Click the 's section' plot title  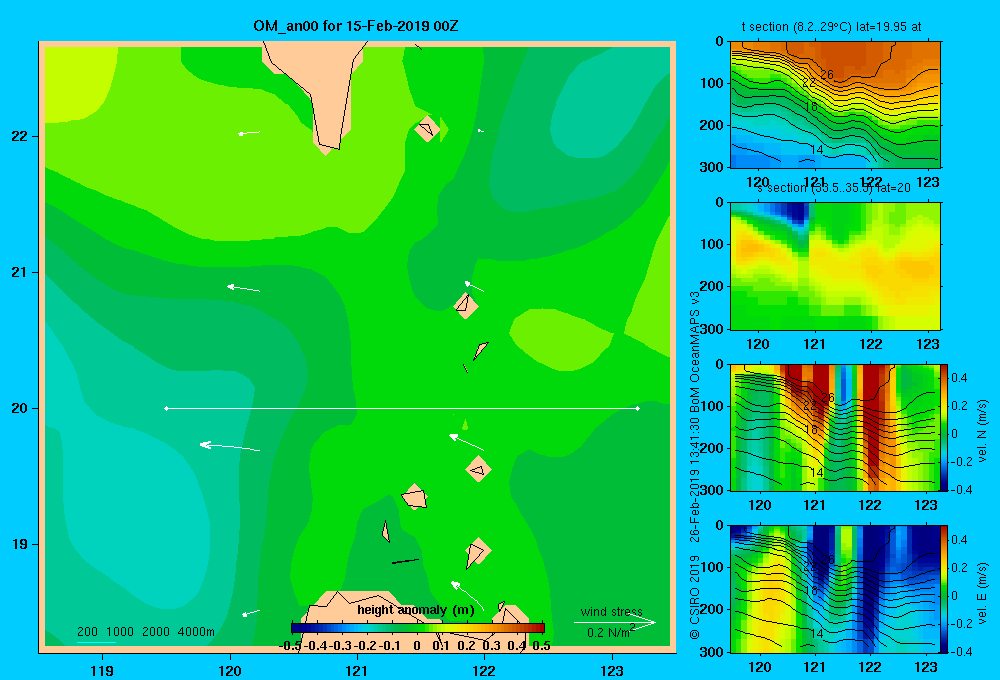(833, 188)
